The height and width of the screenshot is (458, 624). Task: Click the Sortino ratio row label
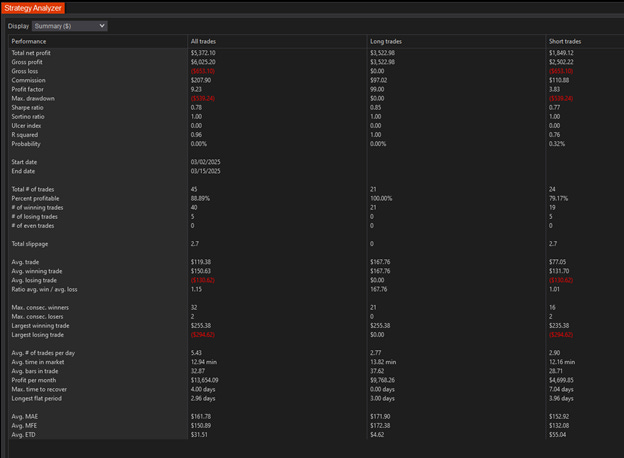click(x=28, y=117)
